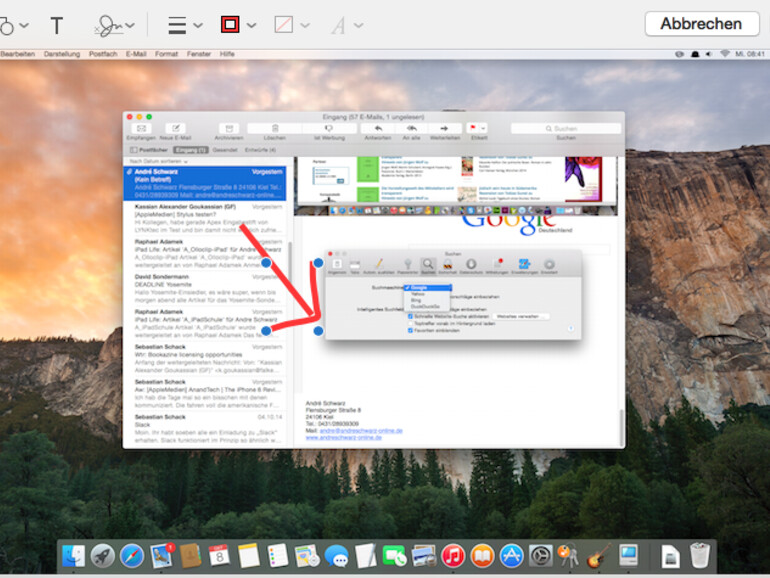Select the André Schwarz message from Vorgestern
The width and height of the screenshot is (770, 578).
click(x=205, y=184)
